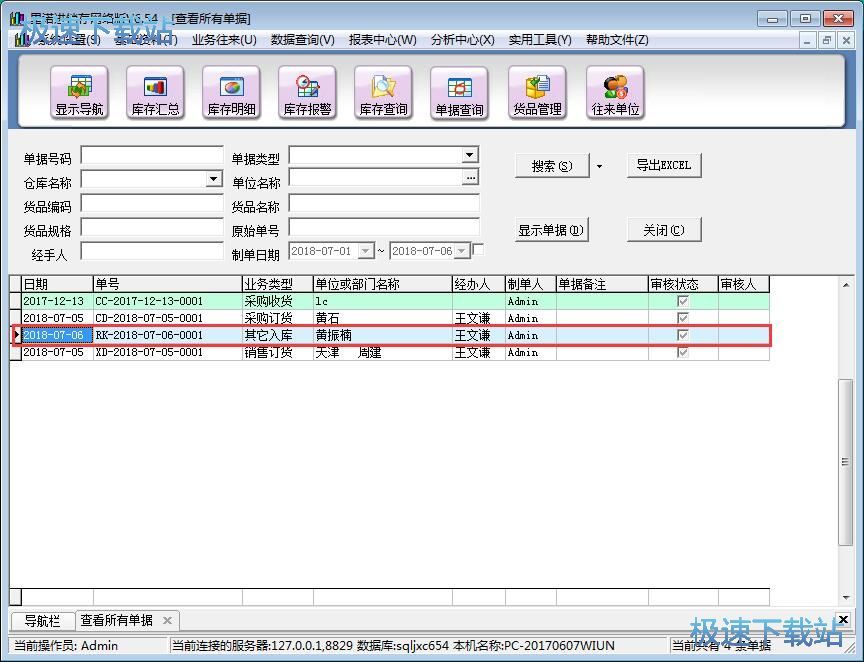Select the 销售订货 business type cell
The width and height of the screenshot is (864, 662).
[278, 352]
